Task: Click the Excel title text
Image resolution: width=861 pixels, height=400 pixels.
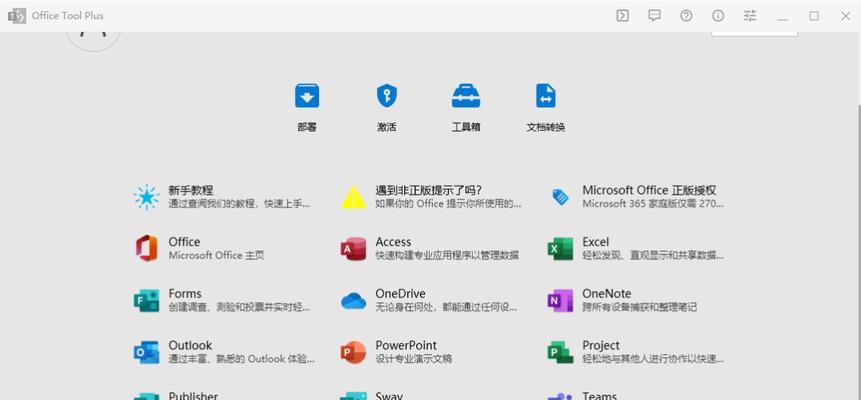Action: coord(596,242)
